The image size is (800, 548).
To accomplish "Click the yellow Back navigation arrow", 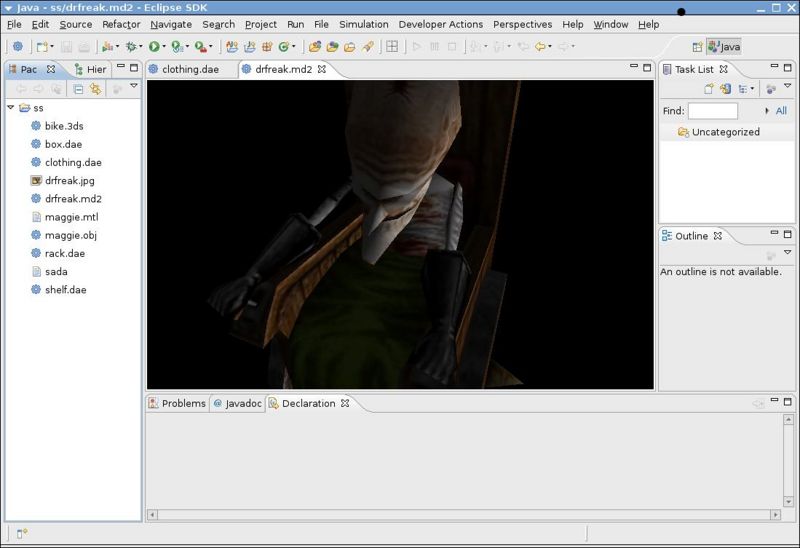I will pyautogui.click(x=540, y=47).
